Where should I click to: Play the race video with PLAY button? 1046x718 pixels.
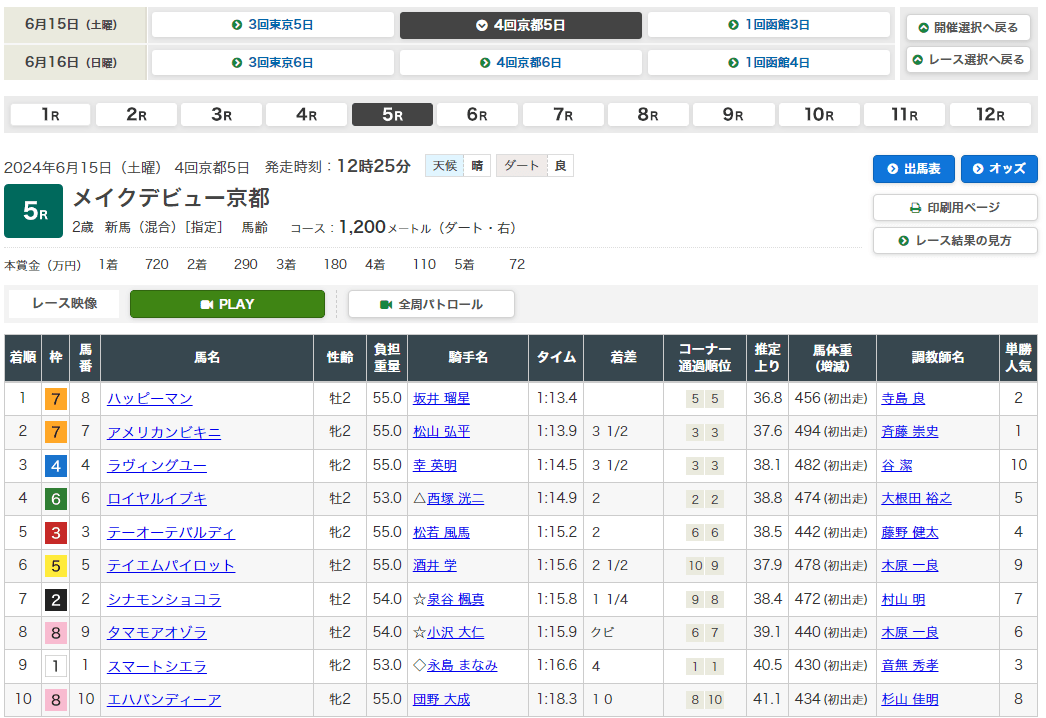click(x=227, y=304)
